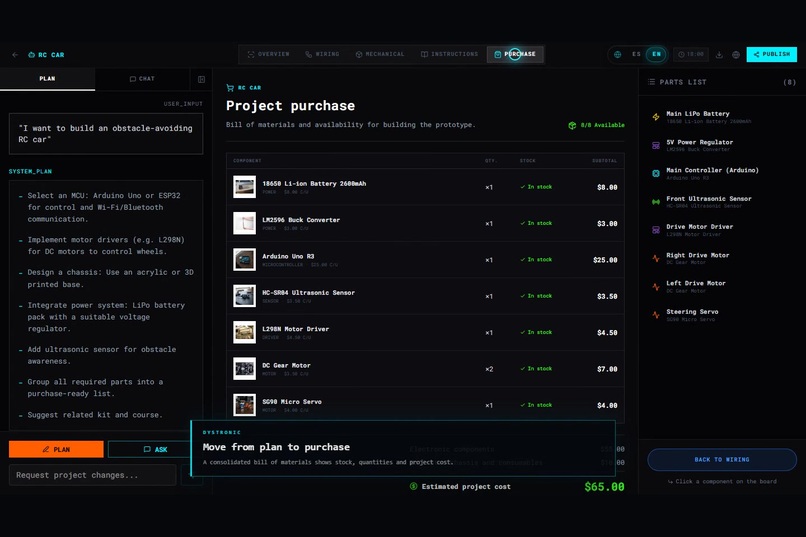The height and width of the screenshot is (537, 806).
Task: Click the download icon in top bar
Action: (x=719, y=54)
